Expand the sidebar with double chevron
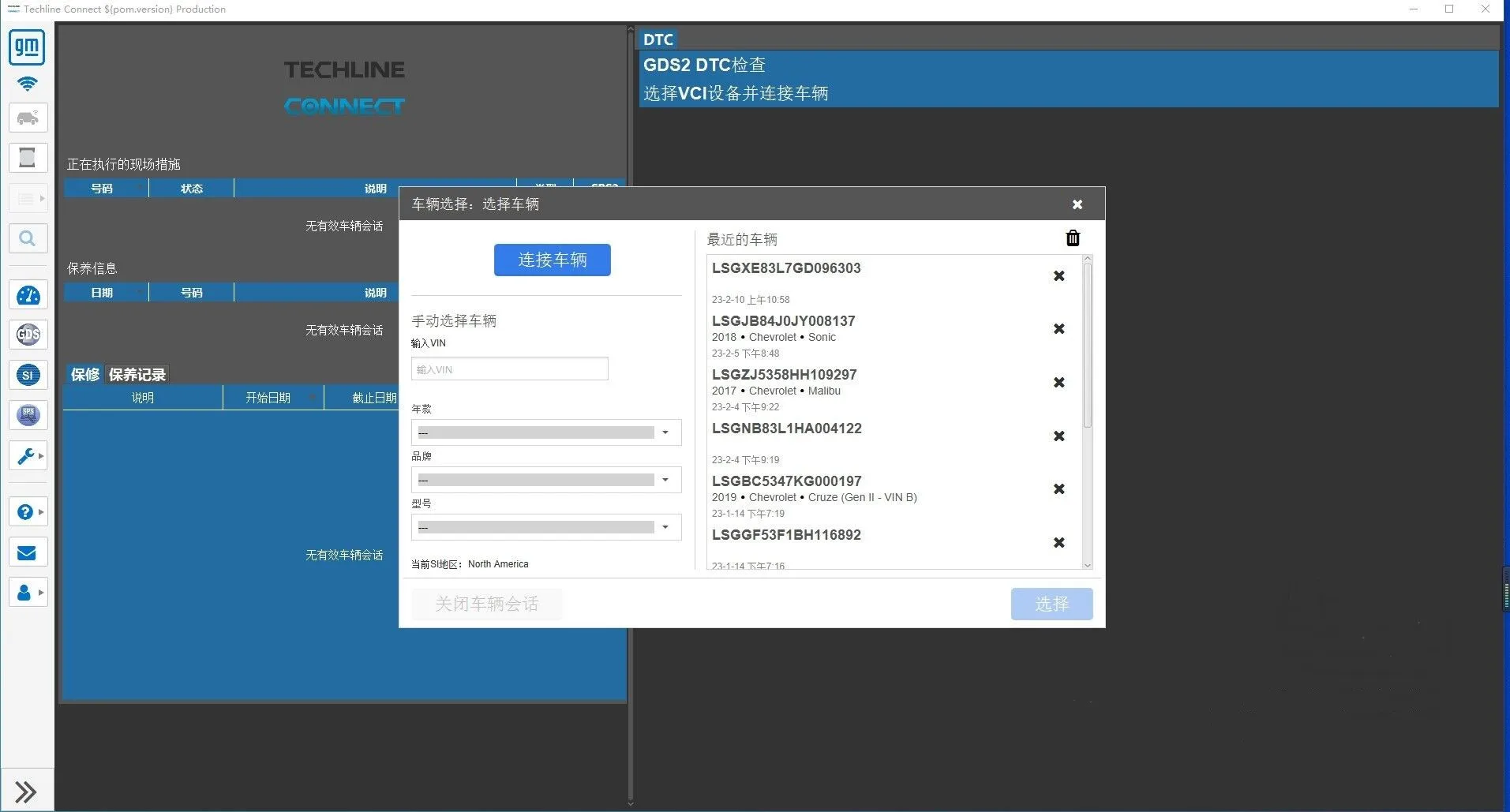This screenshot has width=1510, height=812. (x=26, y=791)
